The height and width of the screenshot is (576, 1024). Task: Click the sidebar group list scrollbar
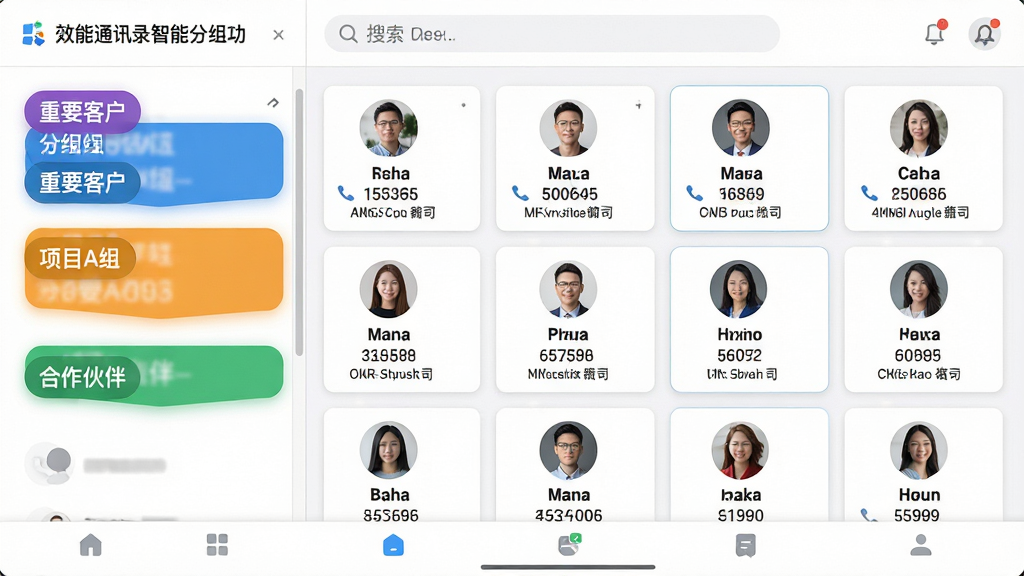click(299, 222)
